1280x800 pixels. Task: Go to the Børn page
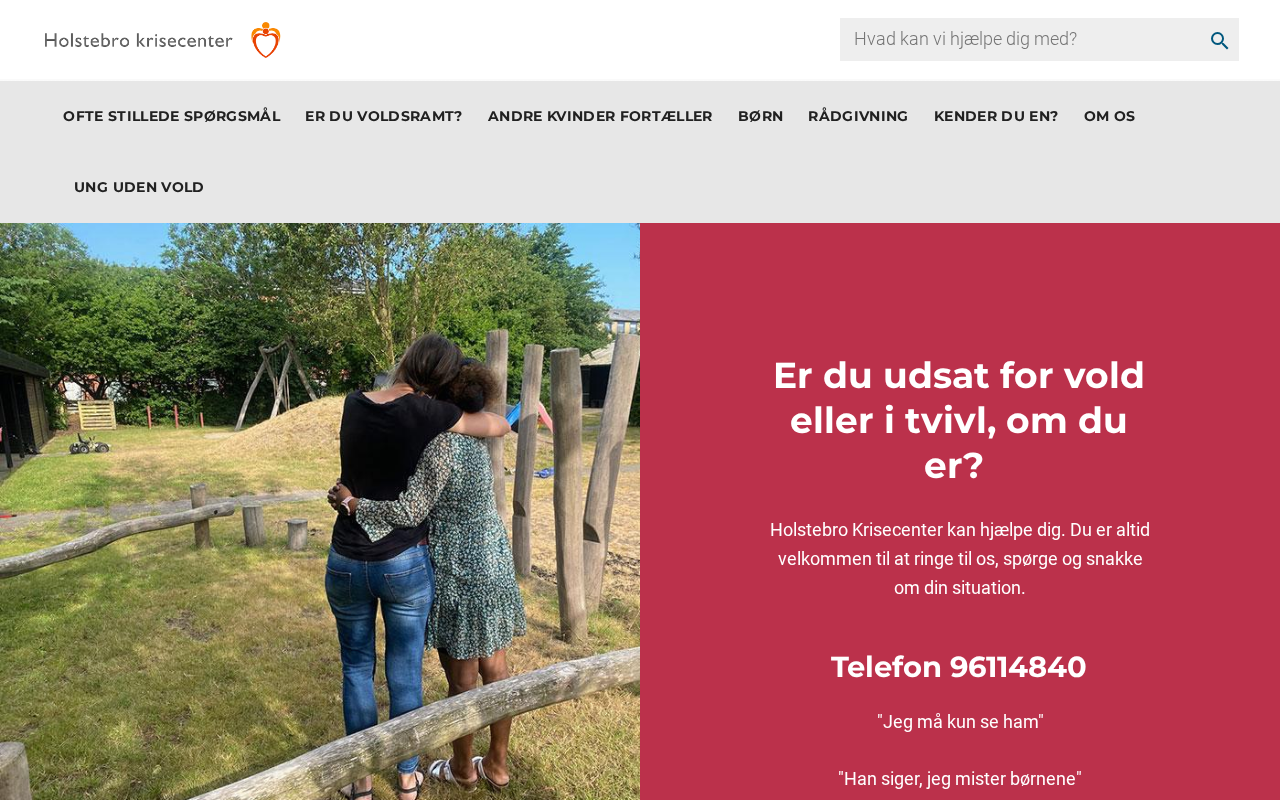coord(761,116)
